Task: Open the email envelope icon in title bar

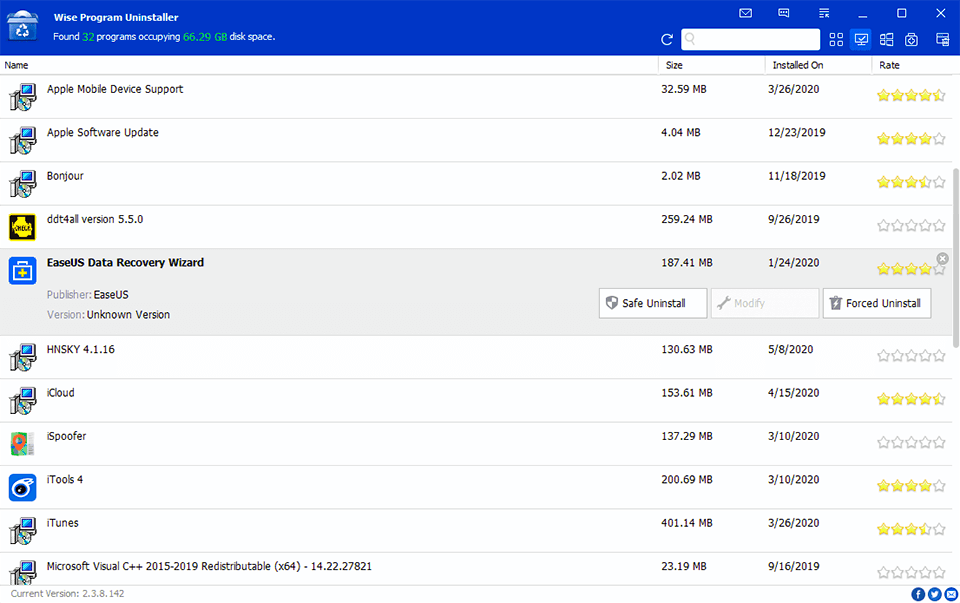Action: (x=745, y=13)
